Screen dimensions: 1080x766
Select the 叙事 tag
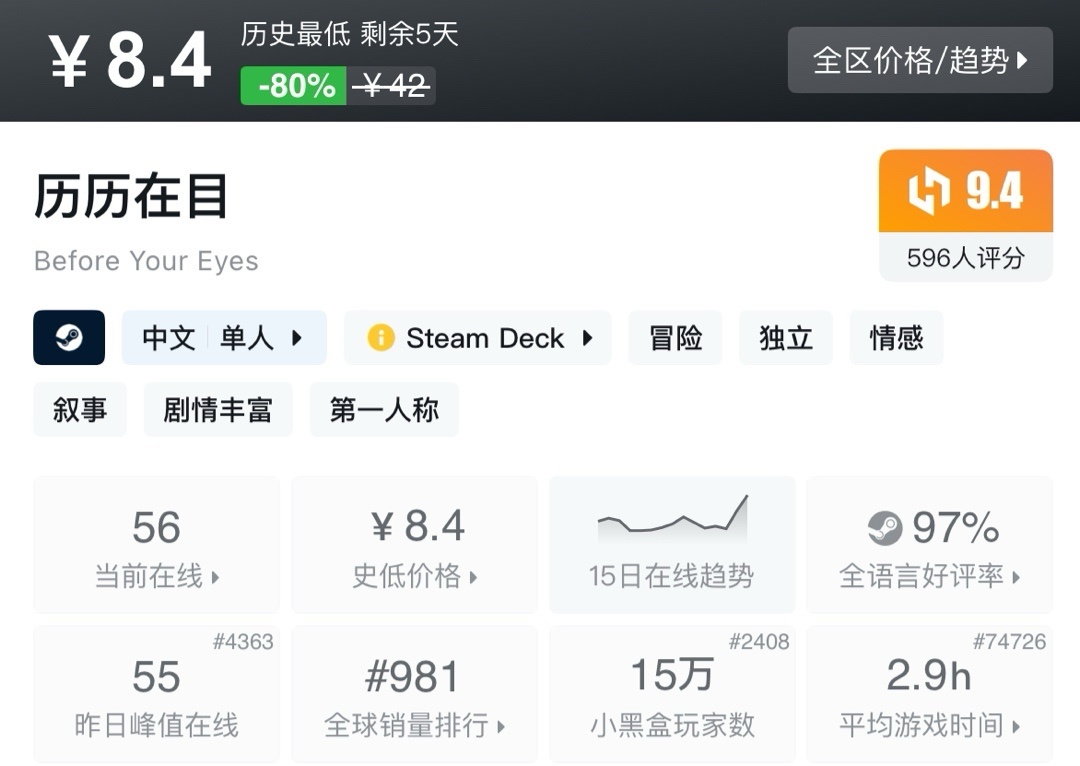pyautogui.click(x=80, y=410)
